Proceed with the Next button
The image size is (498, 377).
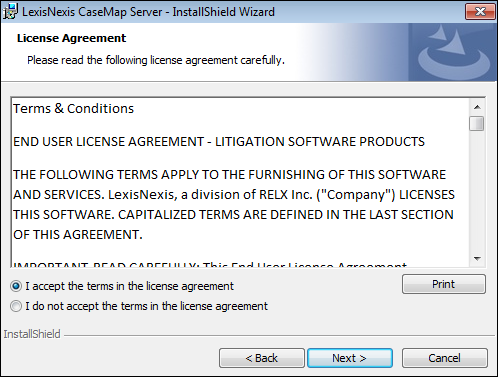point(350,358)
